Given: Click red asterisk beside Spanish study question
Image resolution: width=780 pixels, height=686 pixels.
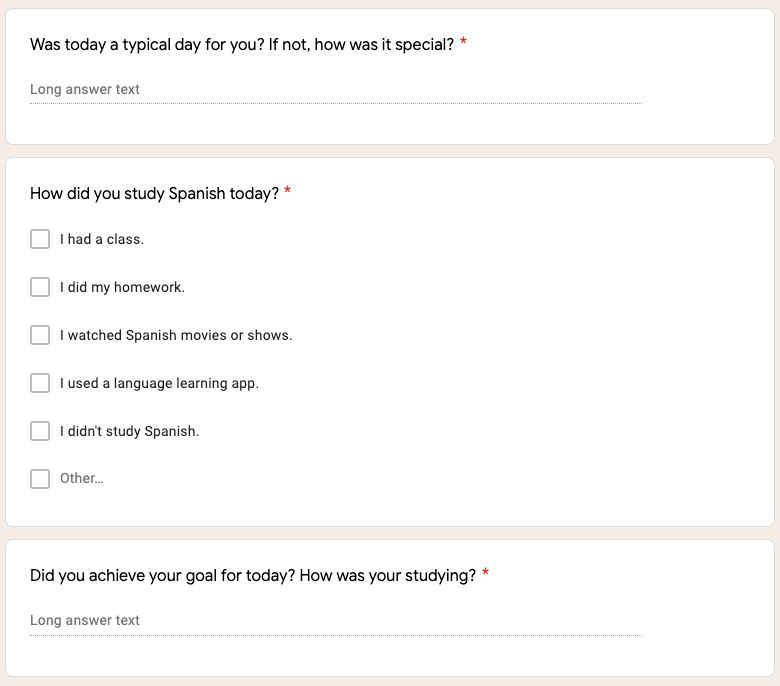Looking at the screenshot, I should pyautogui.click(x=288, y=191).
